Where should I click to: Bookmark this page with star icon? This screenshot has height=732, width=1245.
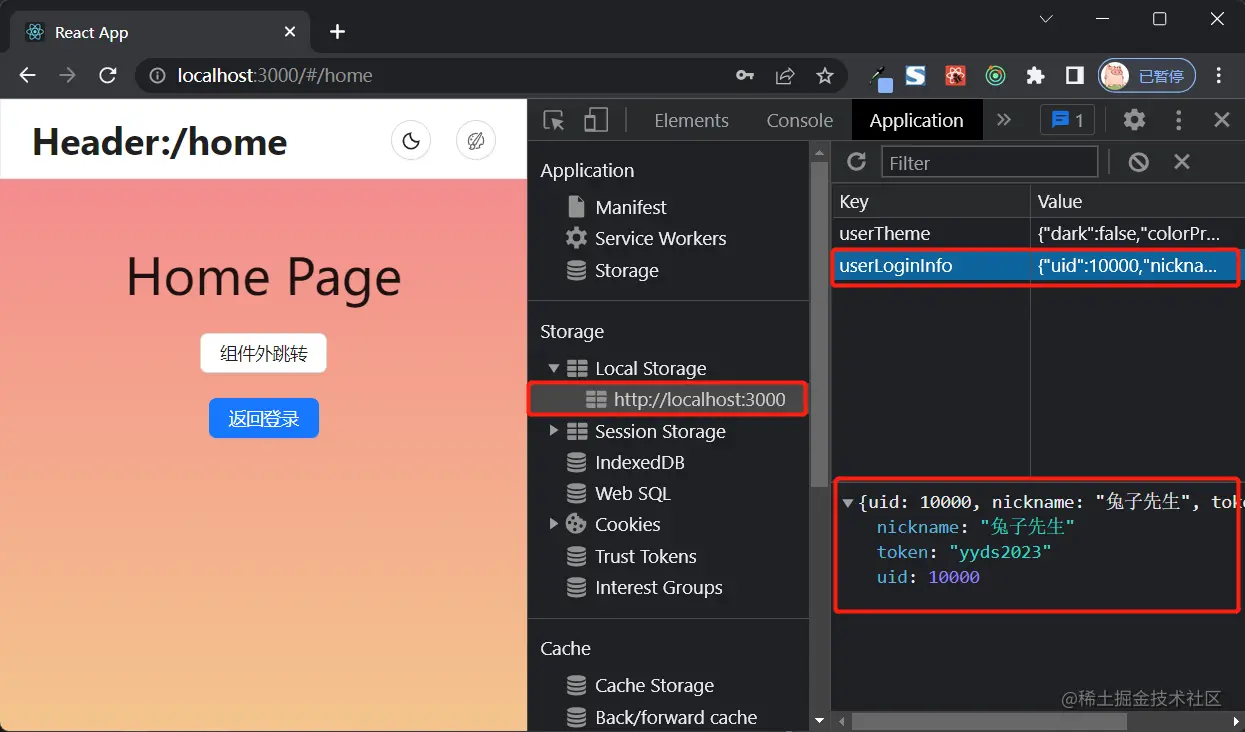click(825, 76)
